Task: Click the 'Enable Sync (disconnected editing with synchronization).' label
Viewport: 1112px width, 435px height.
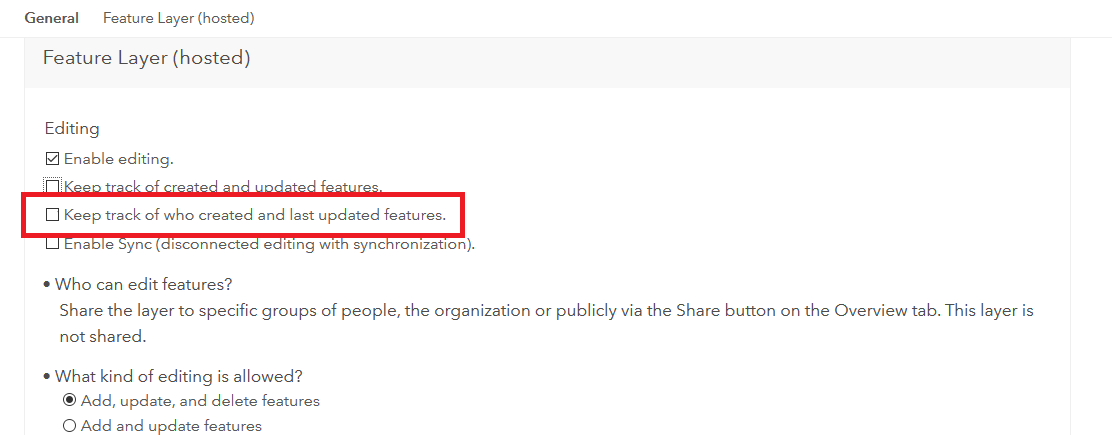Action: [x=269, y=244]
